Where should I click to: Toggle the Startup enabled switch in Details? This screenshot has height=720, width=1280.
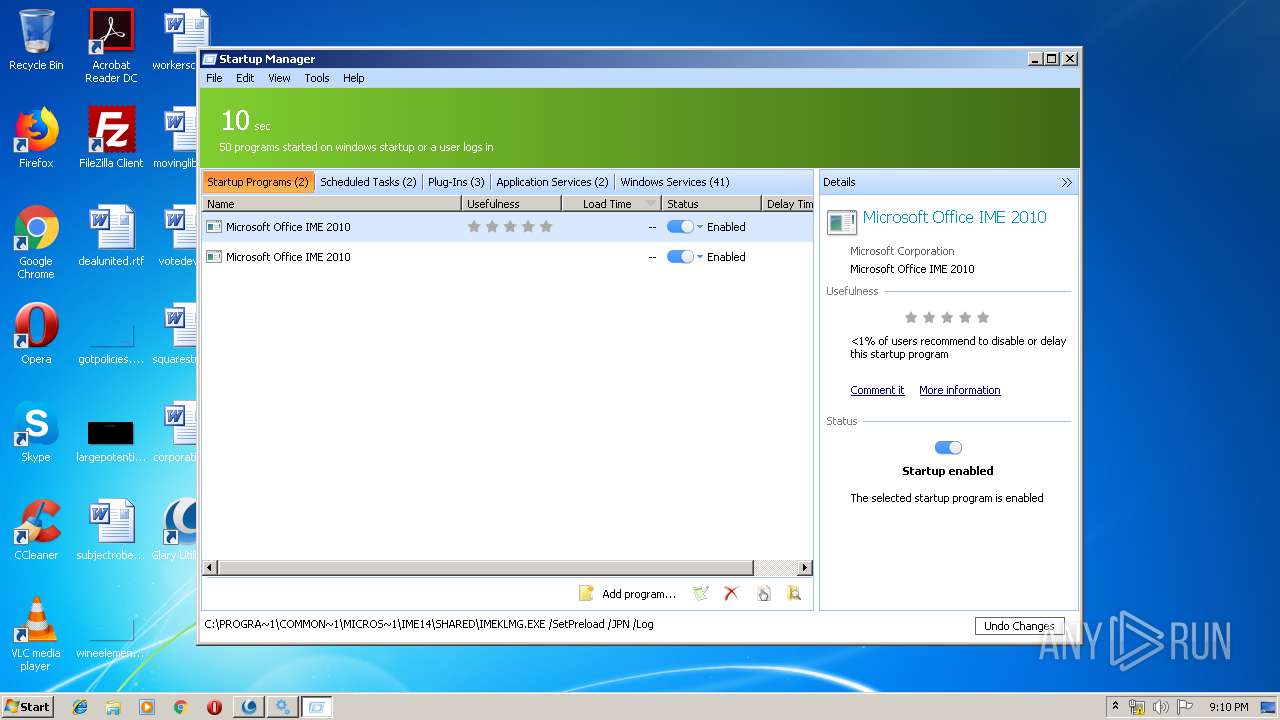tap(948, 448)
